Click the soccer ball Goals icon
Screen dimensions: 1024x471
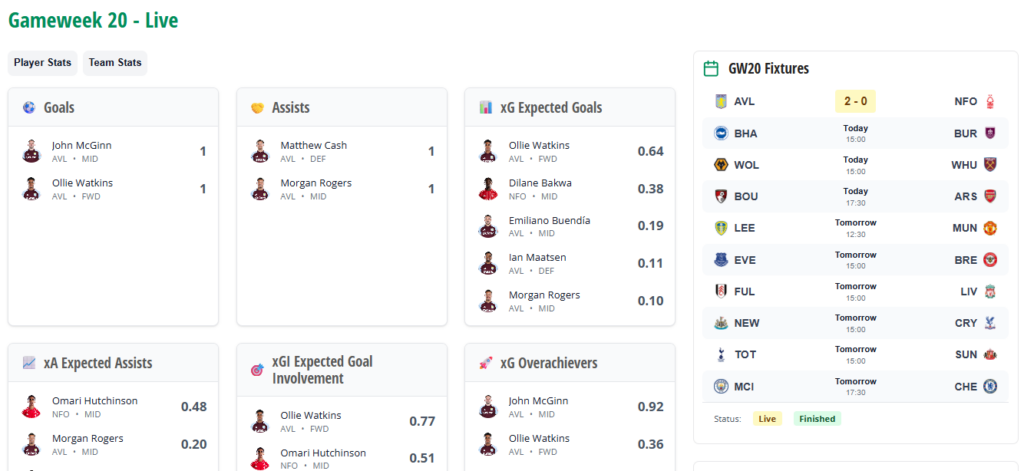29,107
